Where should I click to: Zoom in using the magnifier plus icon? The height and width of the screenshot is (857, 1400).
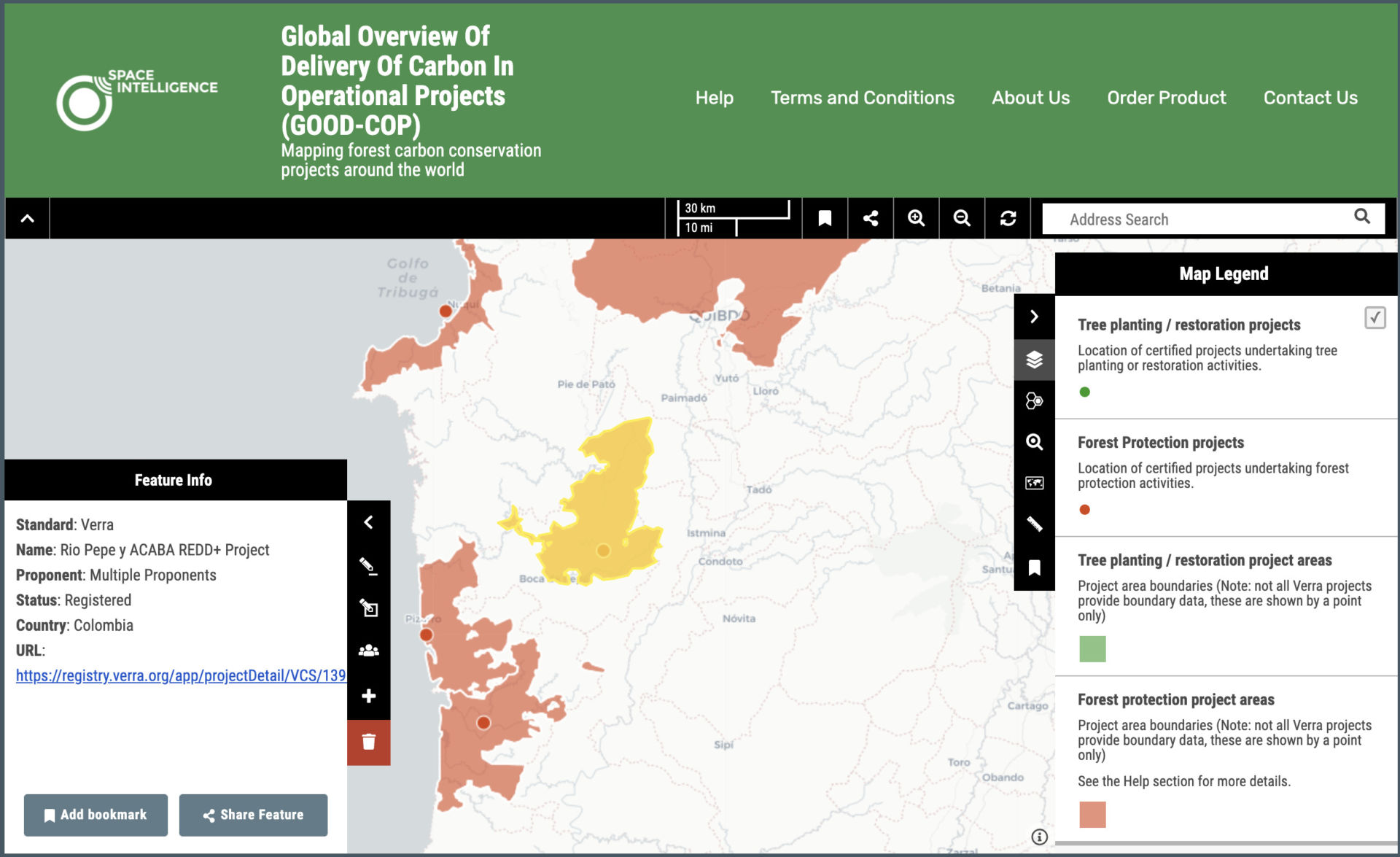917,218
